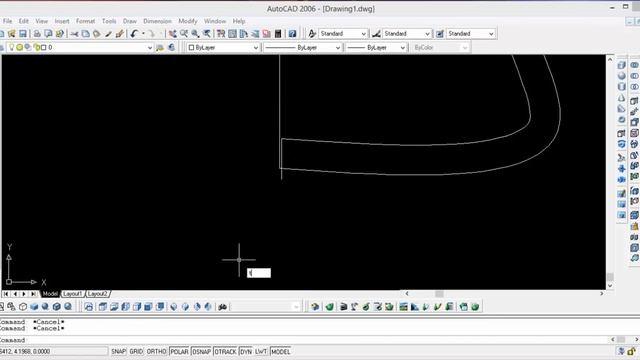
Task: Click the Render teapot icon
Action: (x=329, y=307)
